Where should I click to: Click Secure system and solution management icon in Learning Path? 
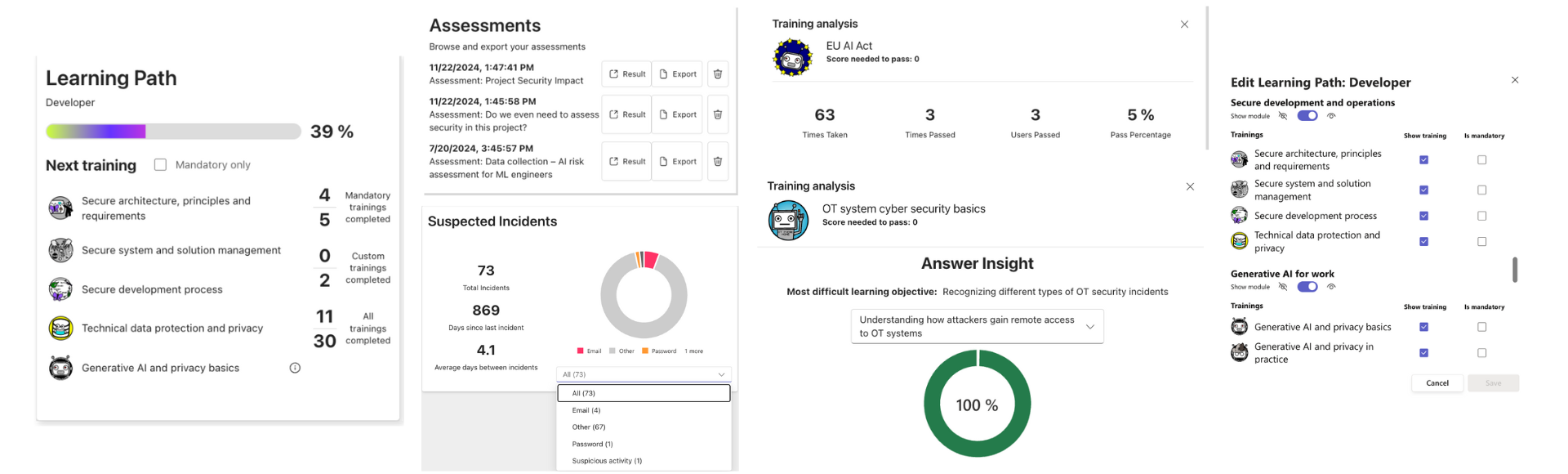[x=60, y=250]
